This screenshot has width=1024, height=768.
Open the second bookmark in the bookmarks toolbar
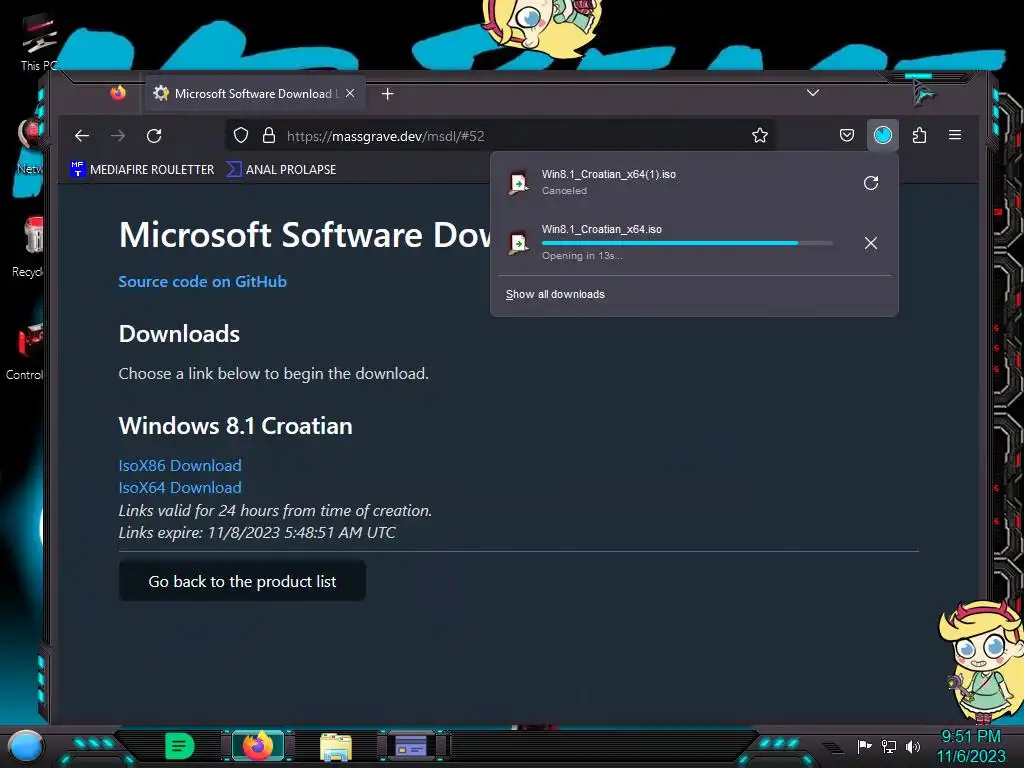tap(281, 169)
